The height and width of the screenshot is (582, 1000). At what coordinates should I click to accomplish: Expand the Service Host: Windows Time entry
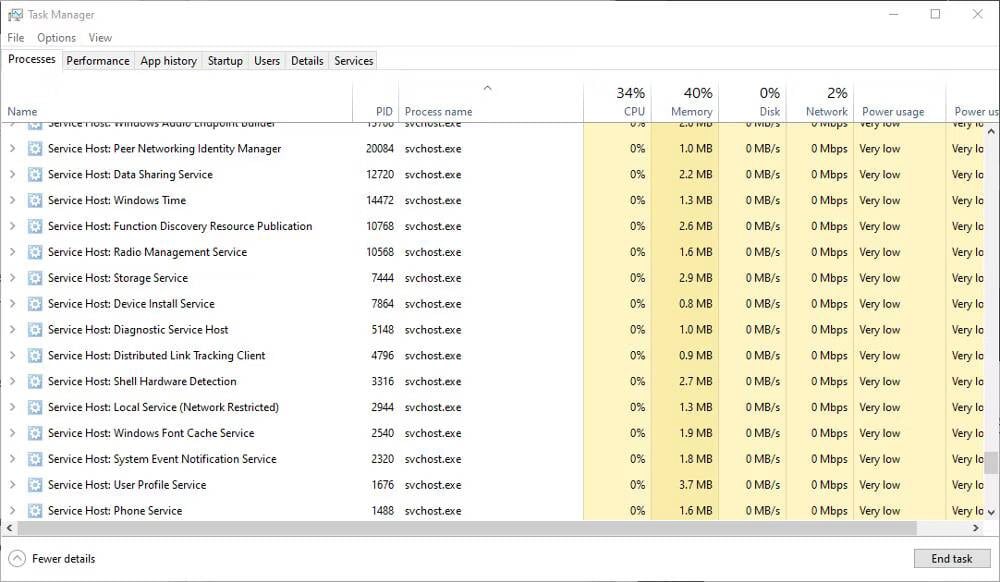(x=11, y=200)
